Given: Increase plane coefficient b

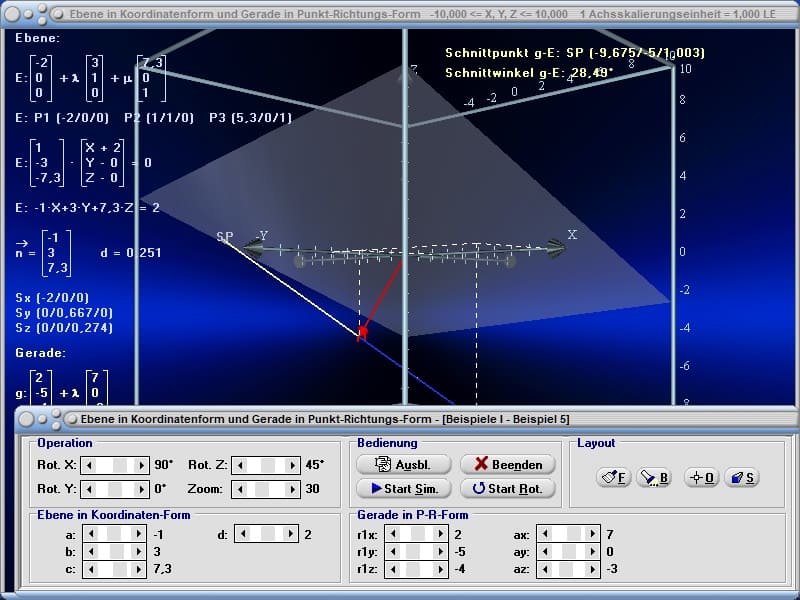Looking at the screenshot, I should [x=139, y=552].
